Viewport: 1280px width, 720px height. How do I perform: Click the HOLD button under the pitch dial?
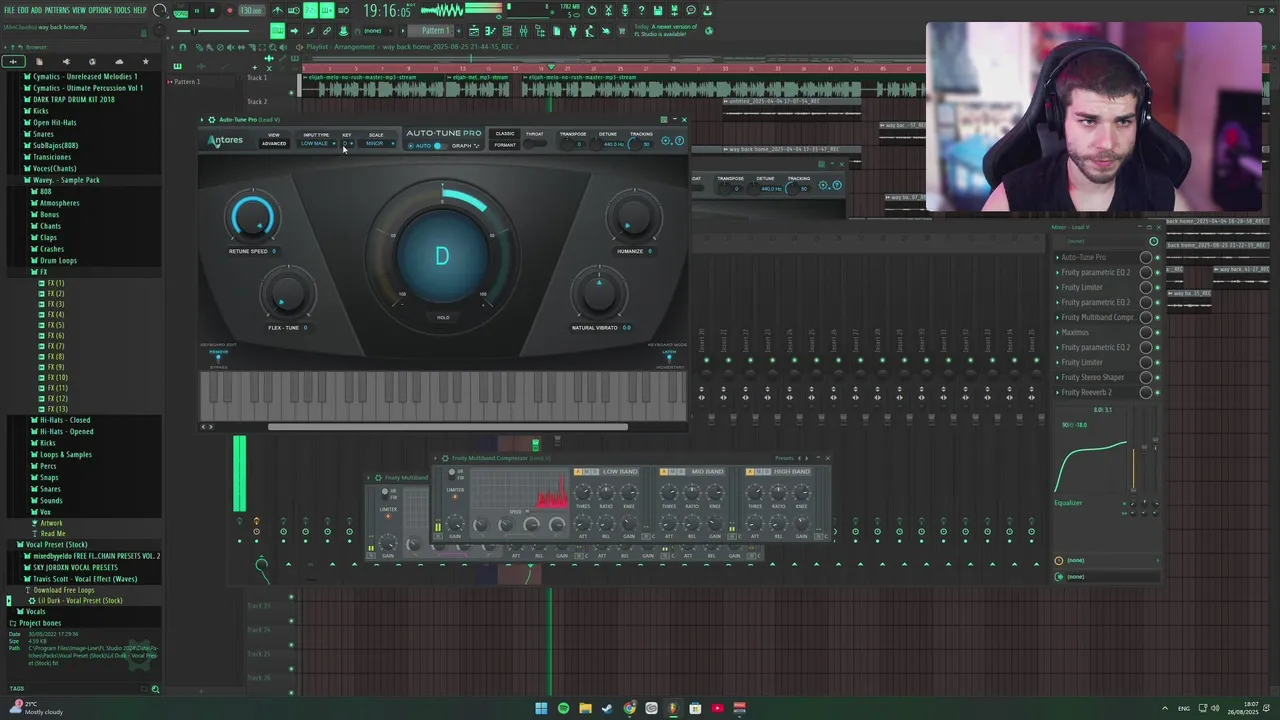(443, 317)
